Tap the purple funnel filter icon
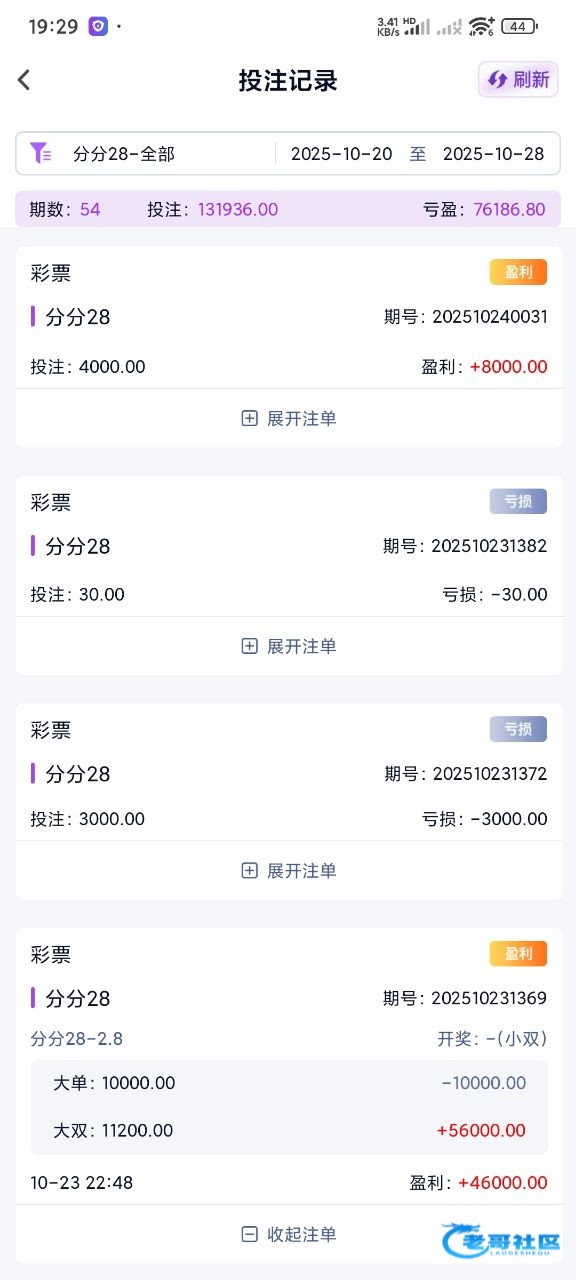The height and width of the screenshot is (1280, 576). 40,153
